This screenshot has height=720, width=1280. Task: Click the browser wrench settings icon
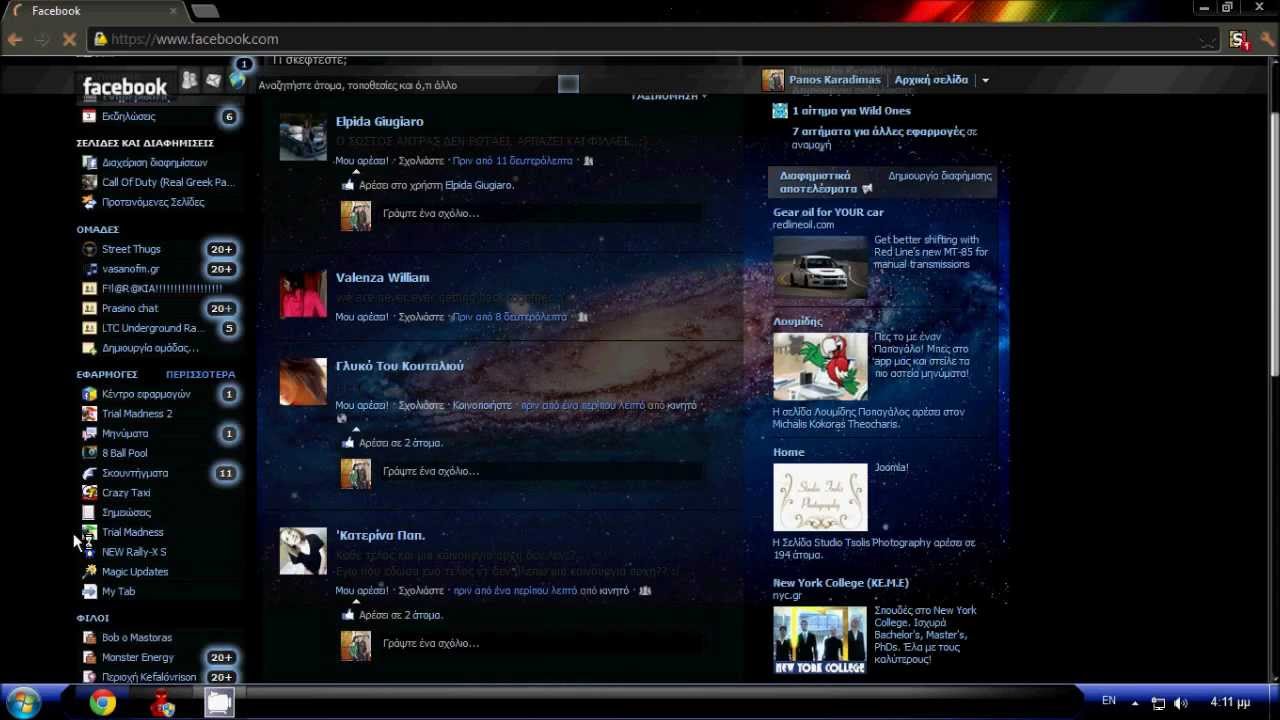(1268, 39)
